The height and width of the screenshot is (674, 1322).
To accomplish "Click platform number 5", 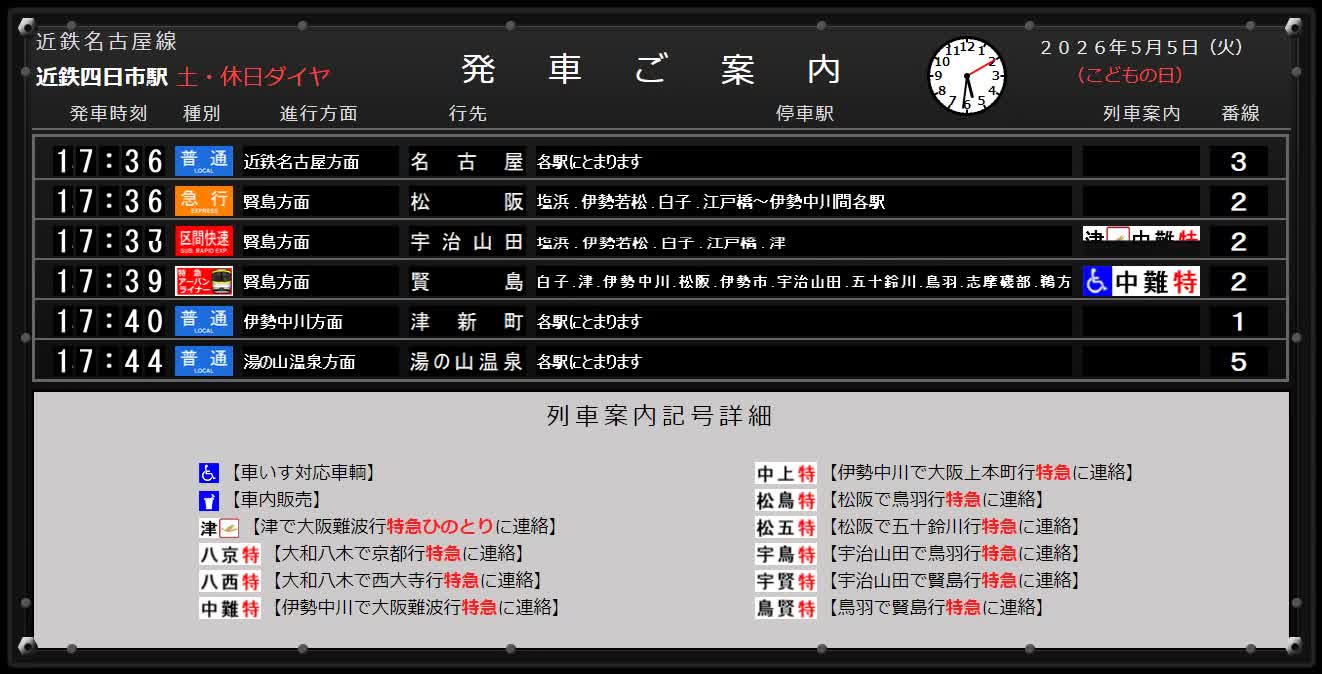I will (x=1239, y=361).
